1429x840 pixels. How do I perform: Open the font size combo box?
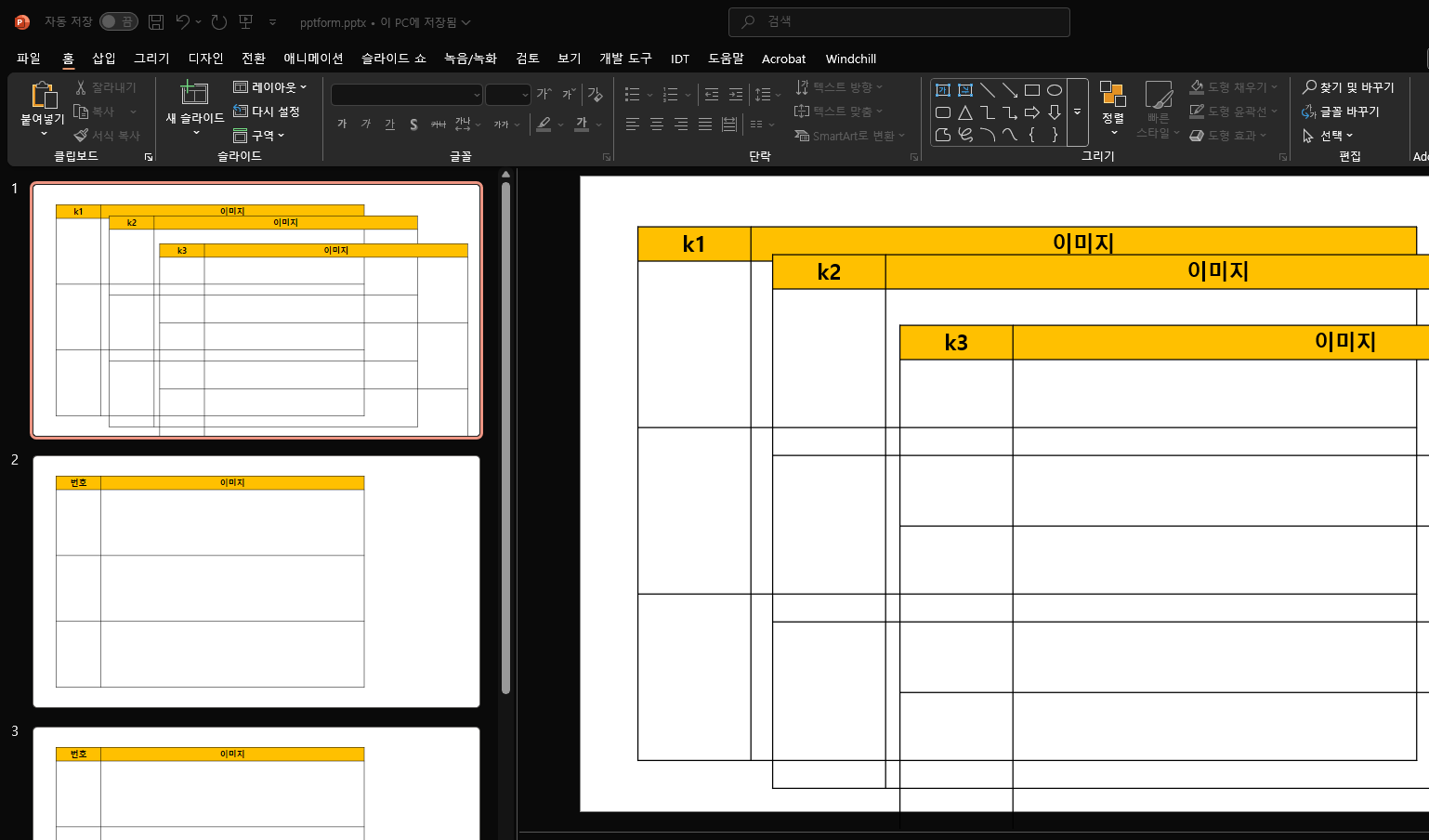[x=507, y=95]
